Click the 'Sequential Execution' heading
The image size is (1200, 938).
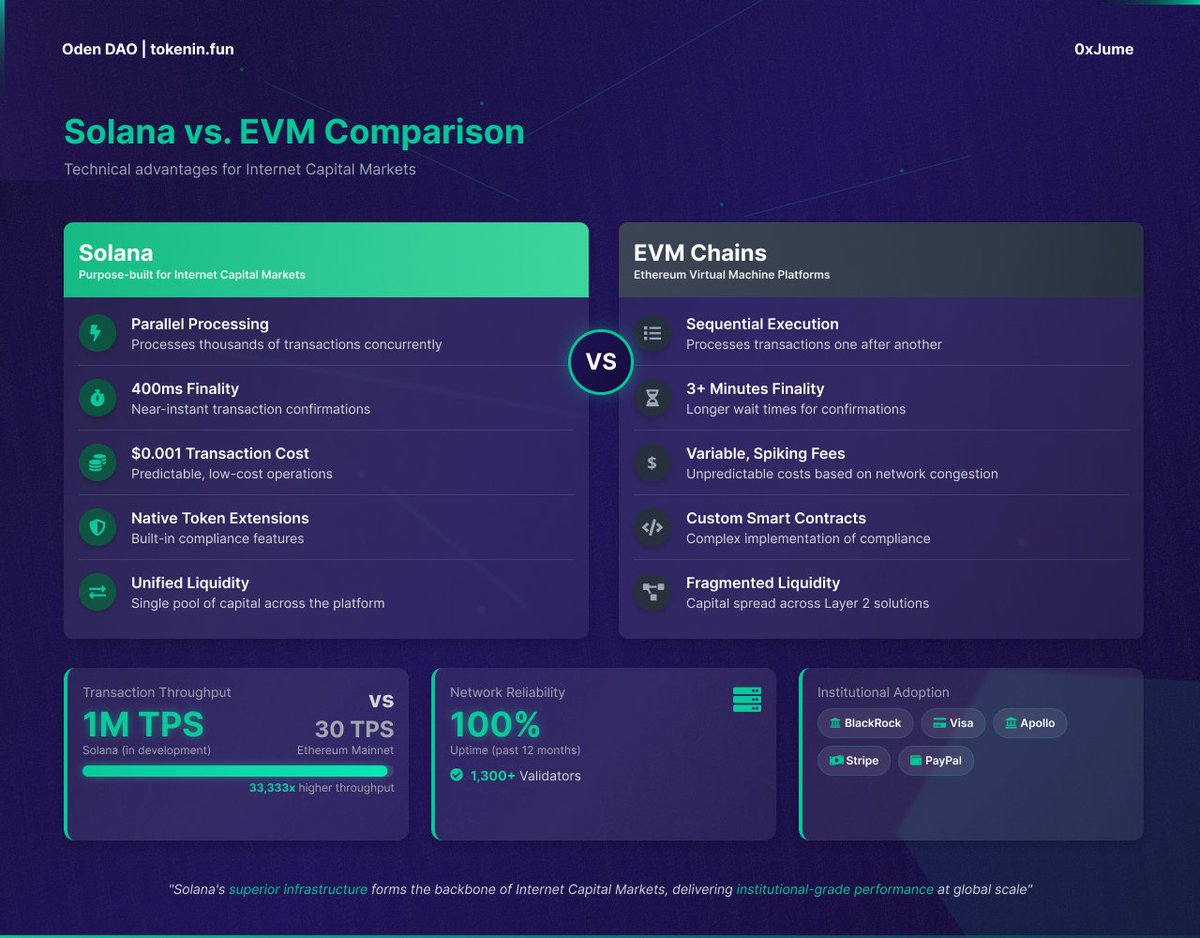tap(762, 324)
